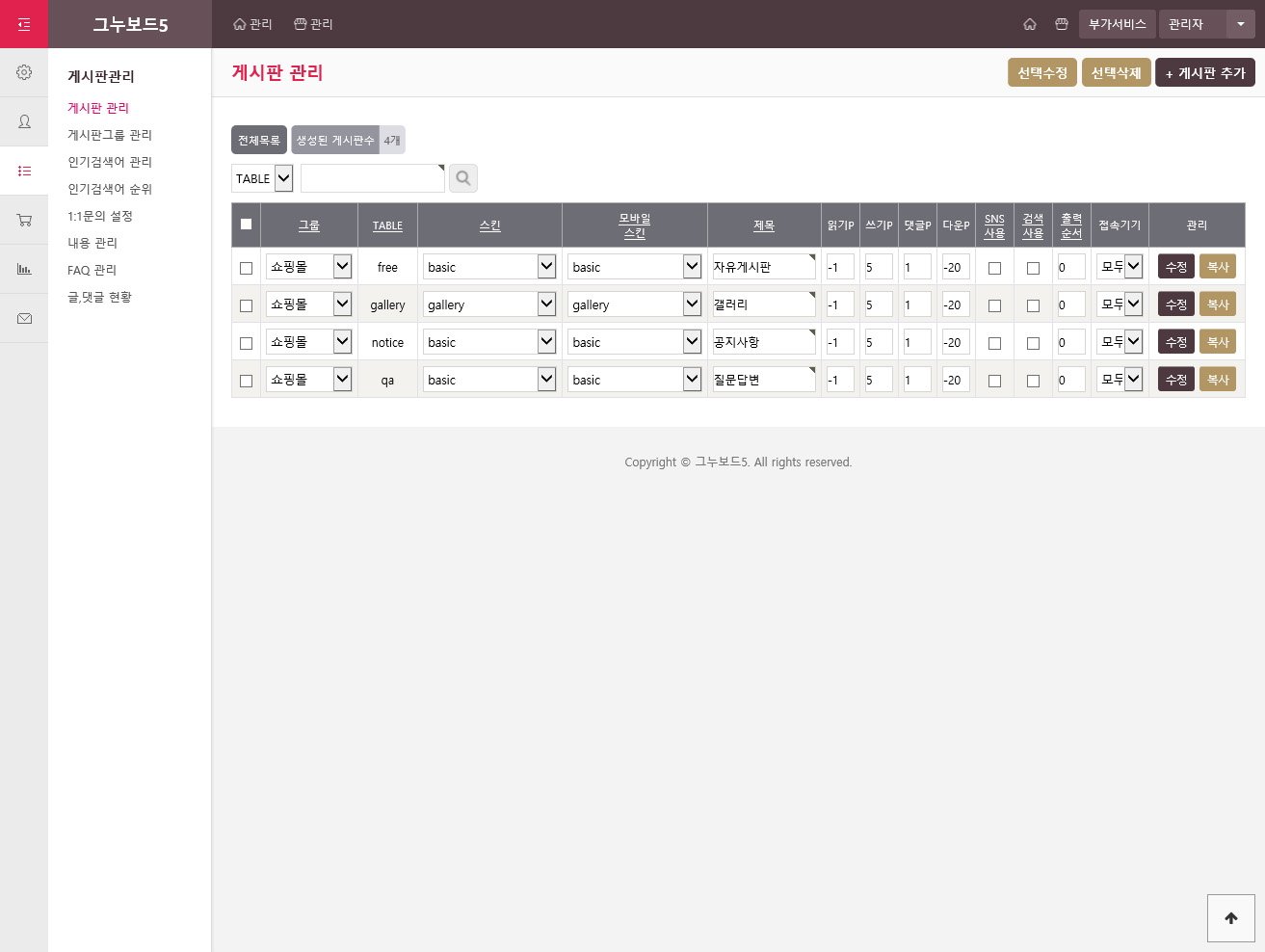This screenshot has height=952, width=1265.
Task: Expand the 관리자 dropdown arrow in the top bar
Action: pos(1240,24)
